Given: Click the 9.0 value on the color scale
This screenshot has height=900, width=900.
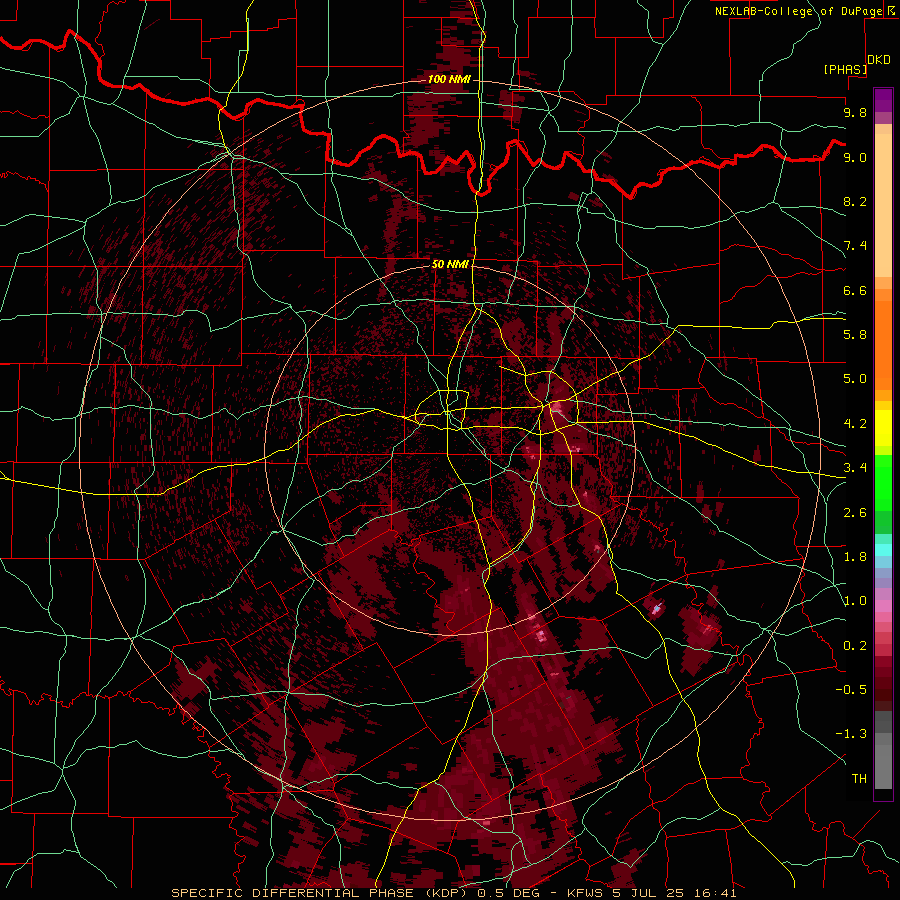Looking at the screenshot, I should [855, 157].
